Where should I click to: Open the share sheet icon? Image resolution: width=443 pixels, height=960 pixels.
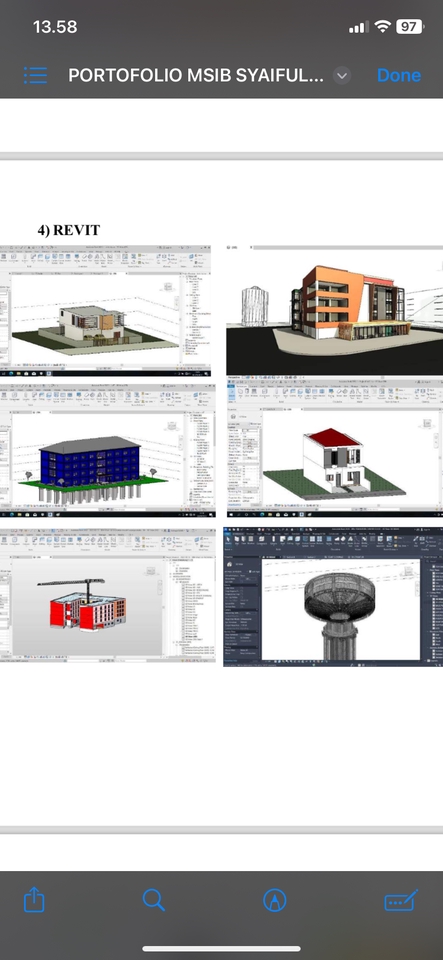34,900
